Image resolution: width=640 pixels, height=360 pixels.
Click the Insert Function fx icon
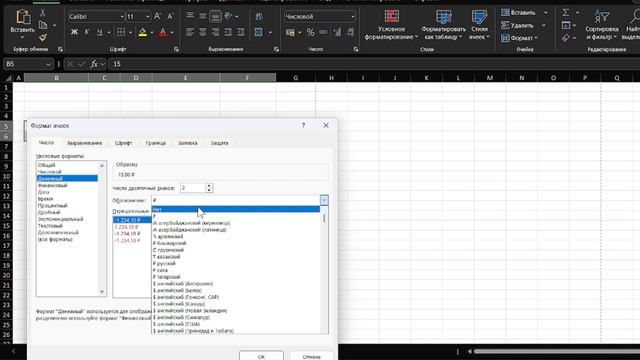94,64
